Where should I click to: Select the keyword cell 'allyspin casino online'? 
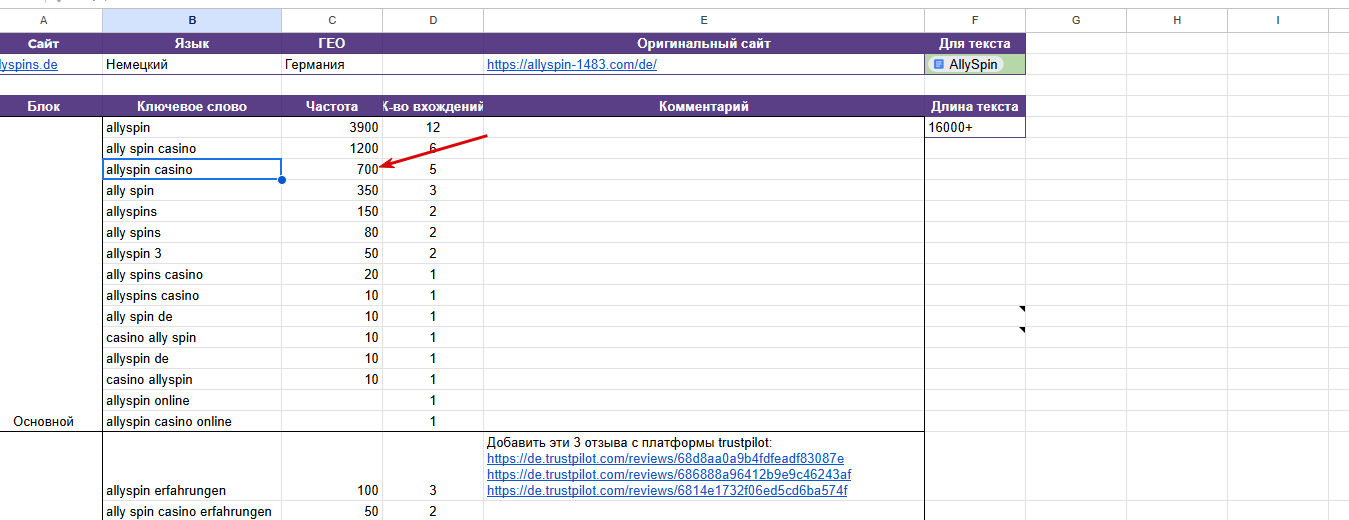[x=192, y=421]
